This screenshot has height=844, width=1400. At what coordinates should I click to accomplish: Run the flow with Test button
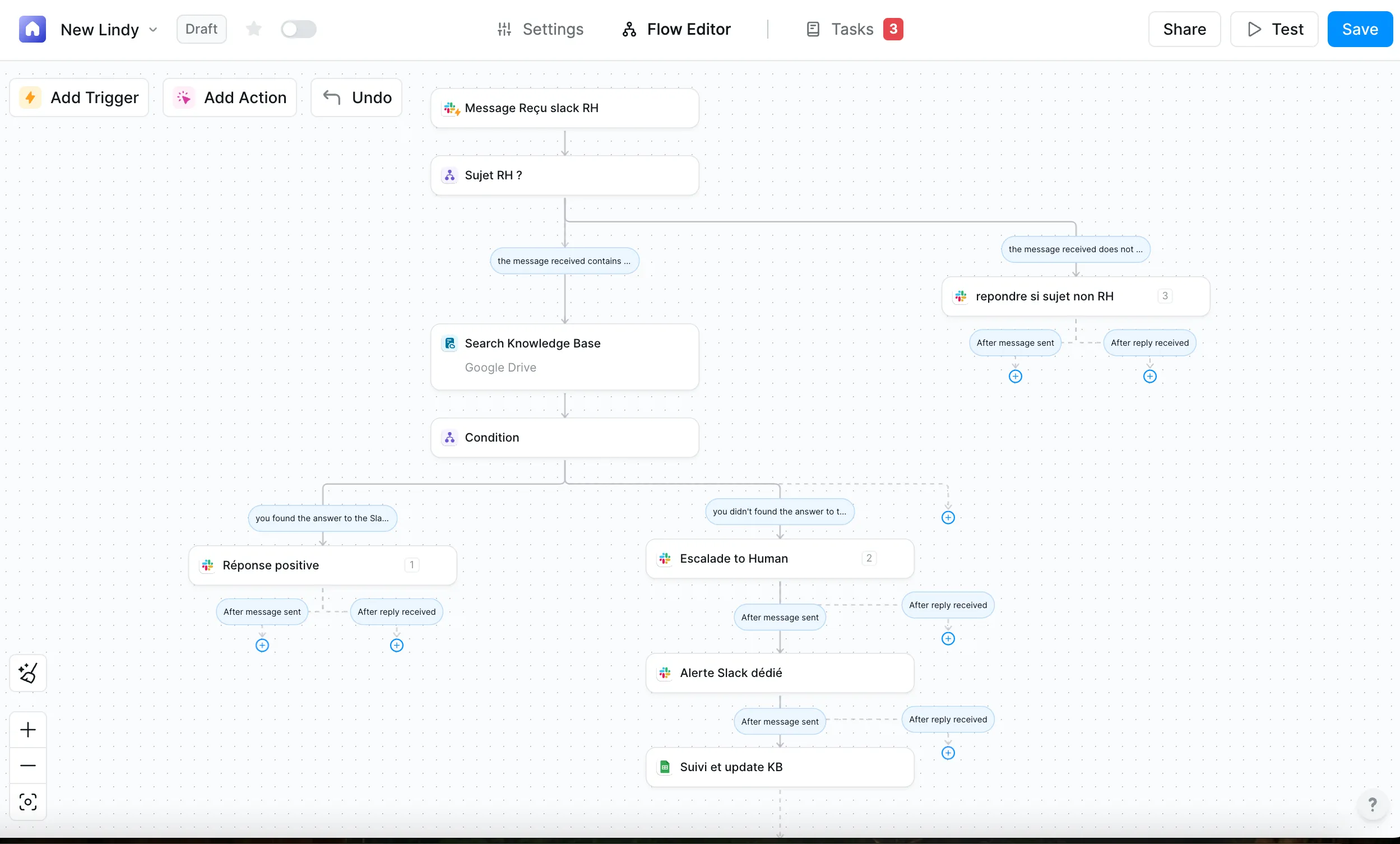click(x=1273, y=29)
